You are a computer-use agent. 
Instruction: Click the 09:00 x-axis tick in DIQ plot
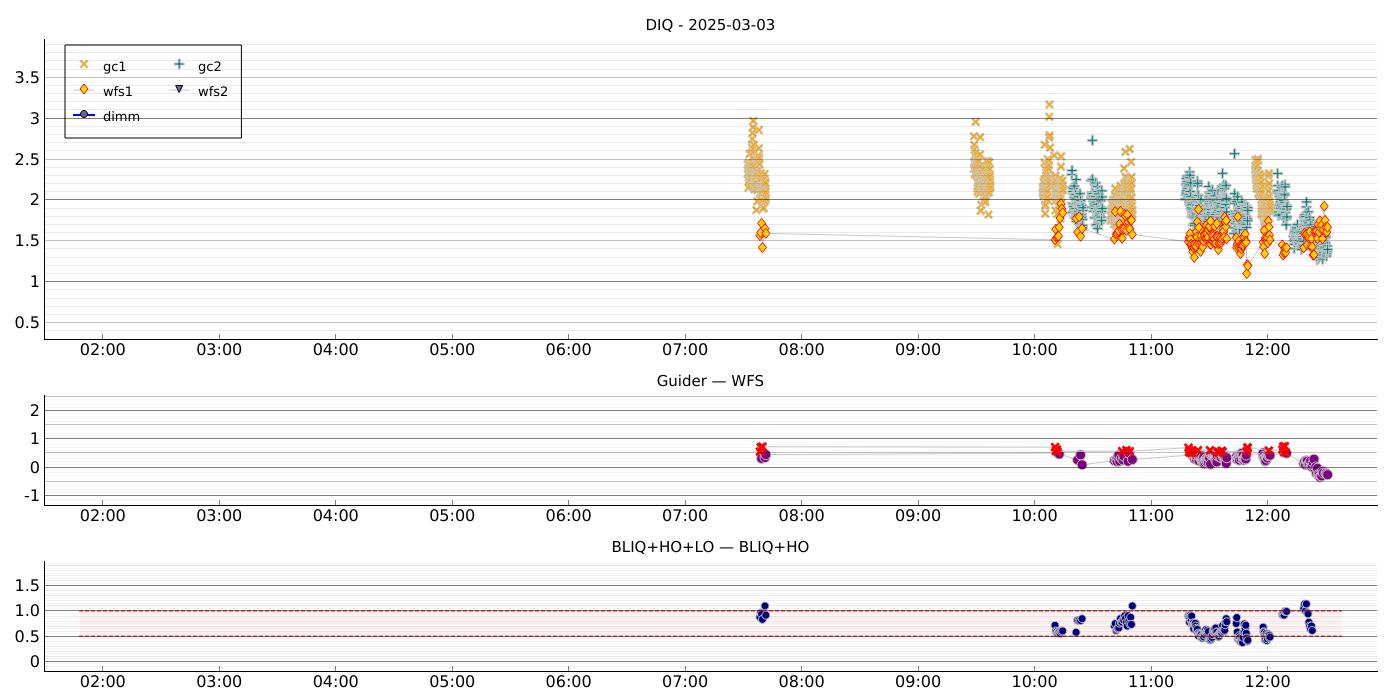coord(918,350)
